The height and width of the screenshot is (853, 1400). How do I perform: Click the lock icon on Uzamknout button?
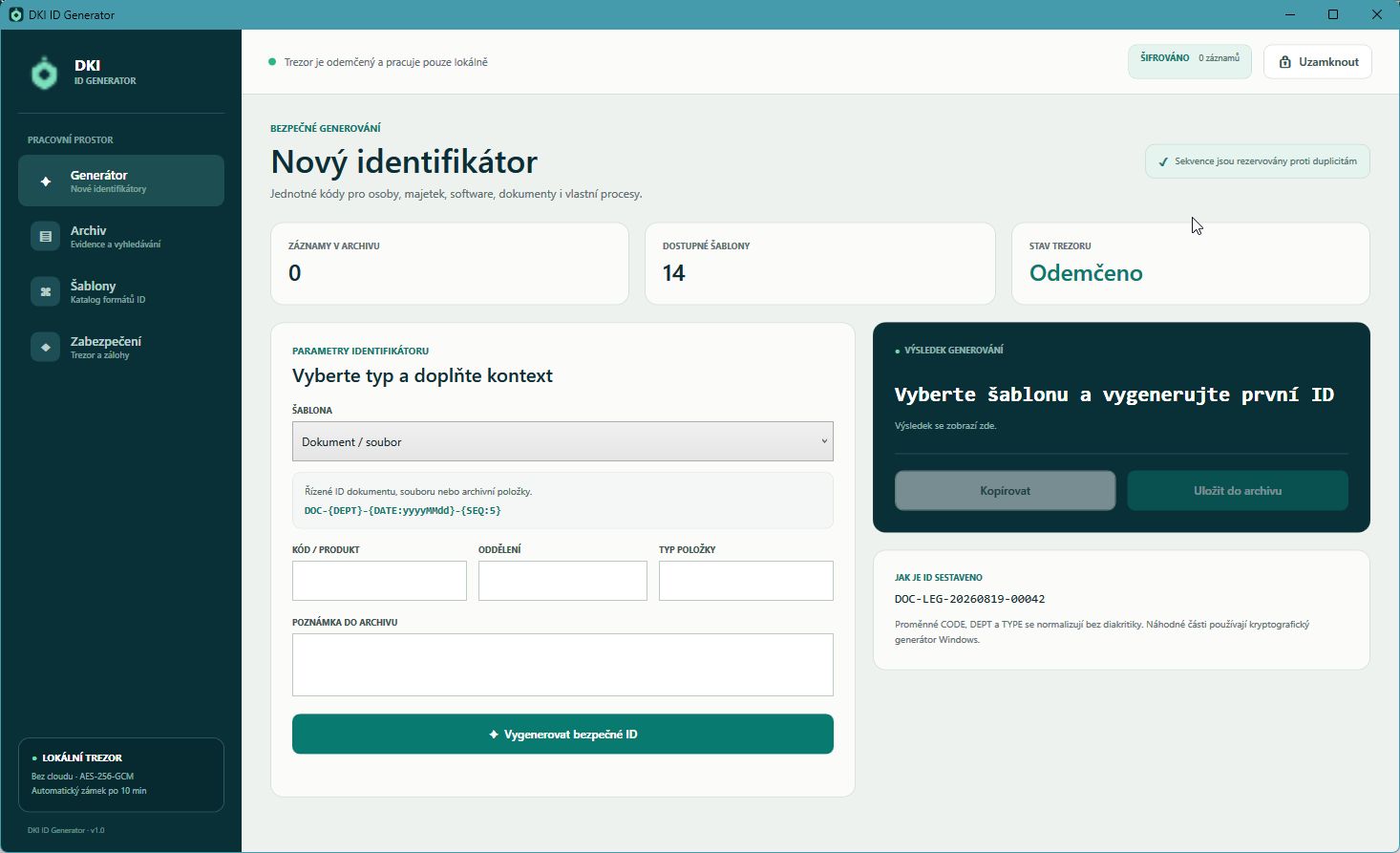(1285, 62)
